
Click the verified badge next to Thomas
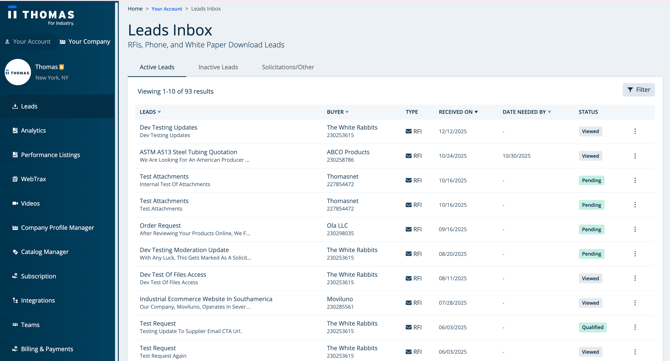click(62, 67)
